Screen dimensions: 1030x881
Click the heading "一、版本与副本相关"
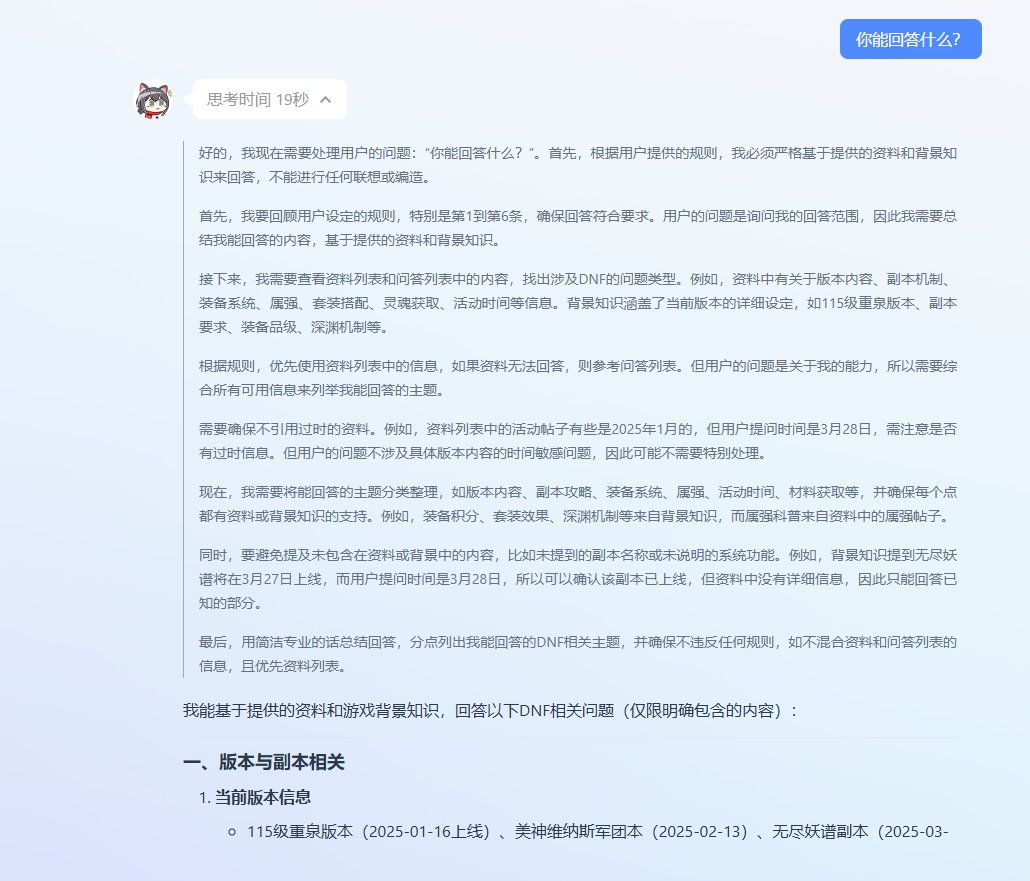coord(263,761)
